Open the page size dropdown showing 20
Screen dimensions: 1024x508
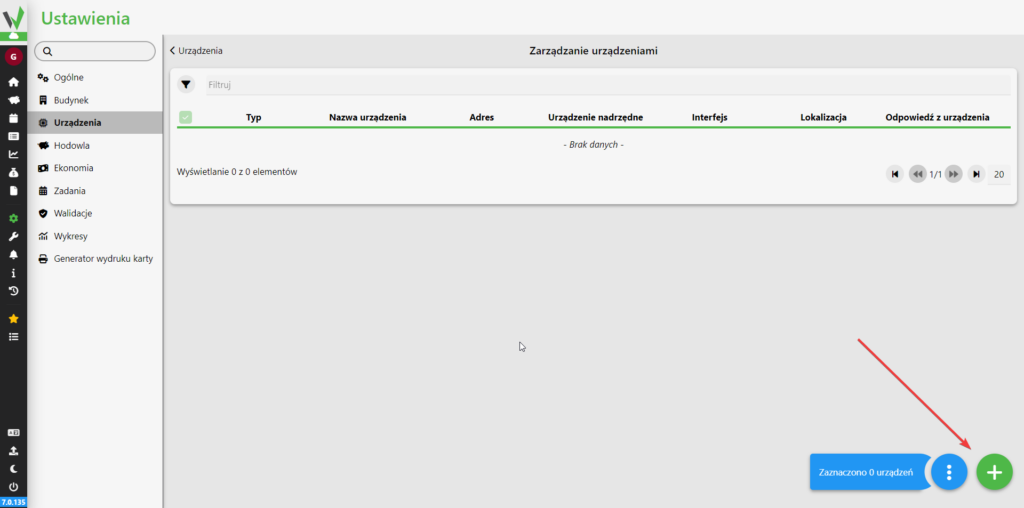click(998, 174)
